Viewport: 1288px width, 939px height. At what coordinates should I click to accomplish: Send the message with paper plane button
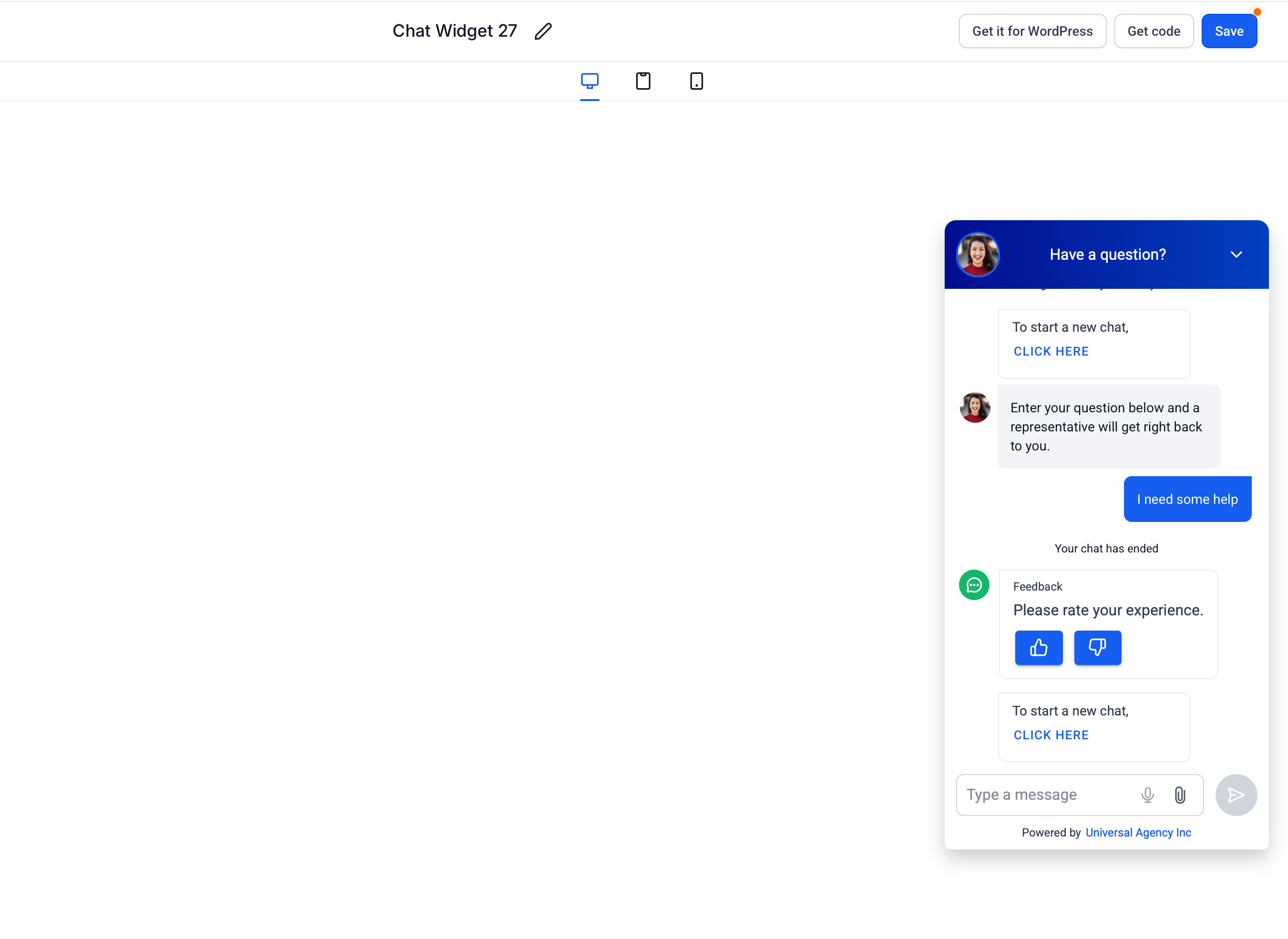click(1236, 795)
